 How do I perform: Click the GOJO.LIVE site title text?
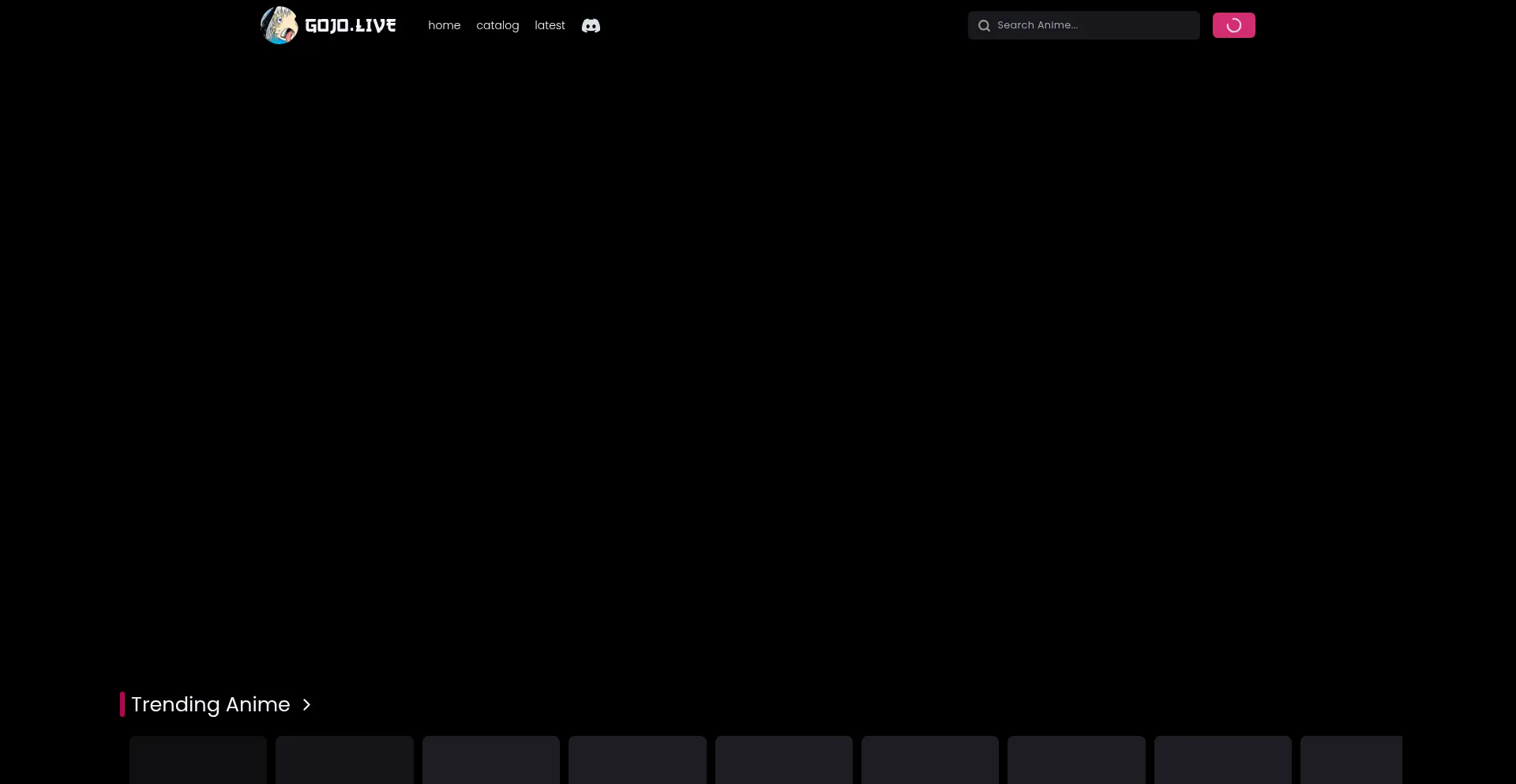click(x=351, y=25)
